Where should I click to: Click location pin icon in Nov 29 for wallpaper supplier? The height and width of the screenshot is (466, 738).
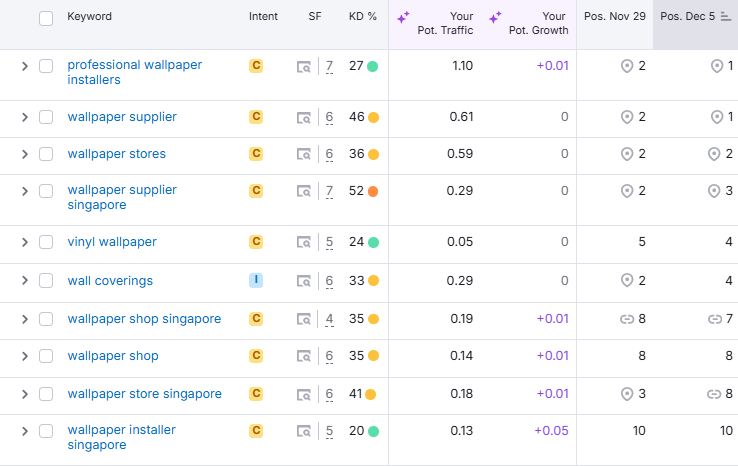coord(627,117)
